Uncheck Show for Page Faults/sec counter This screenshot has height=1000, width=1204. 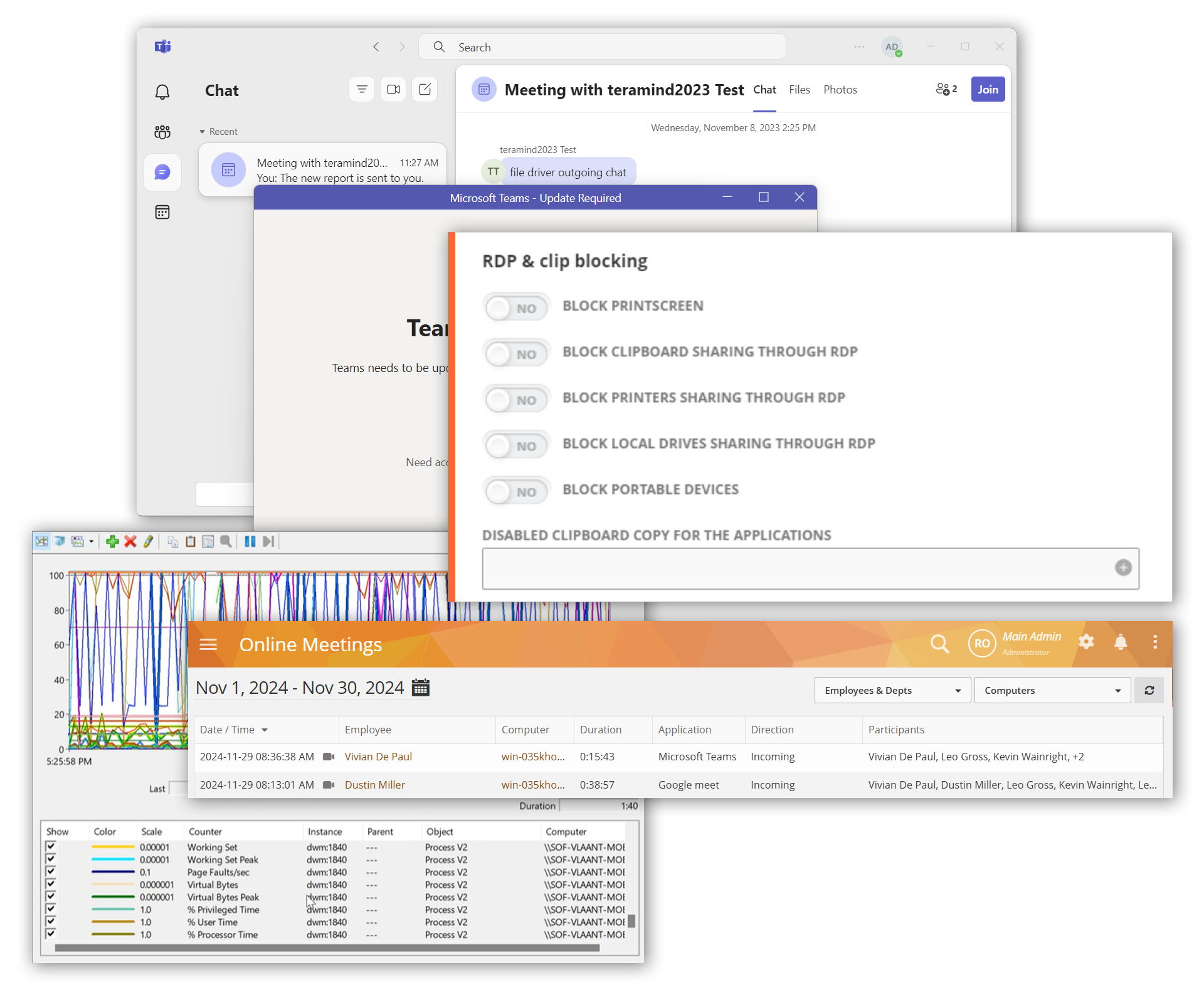coord(51,871)
